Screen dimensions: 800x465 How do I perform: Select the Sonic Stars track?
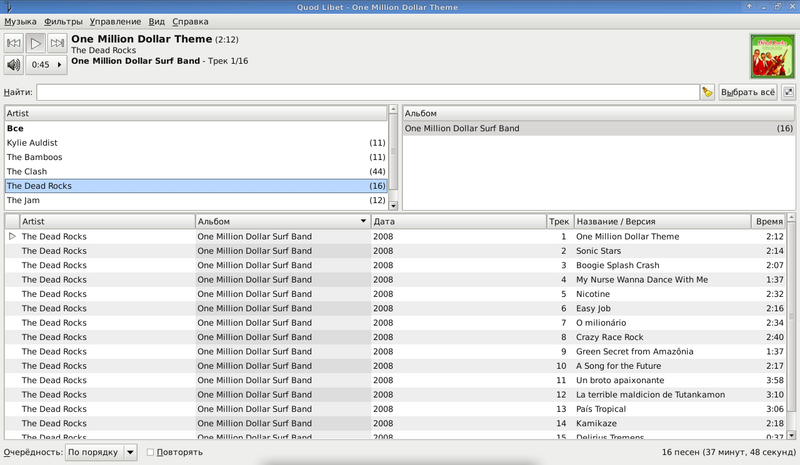tap(395, 251)
